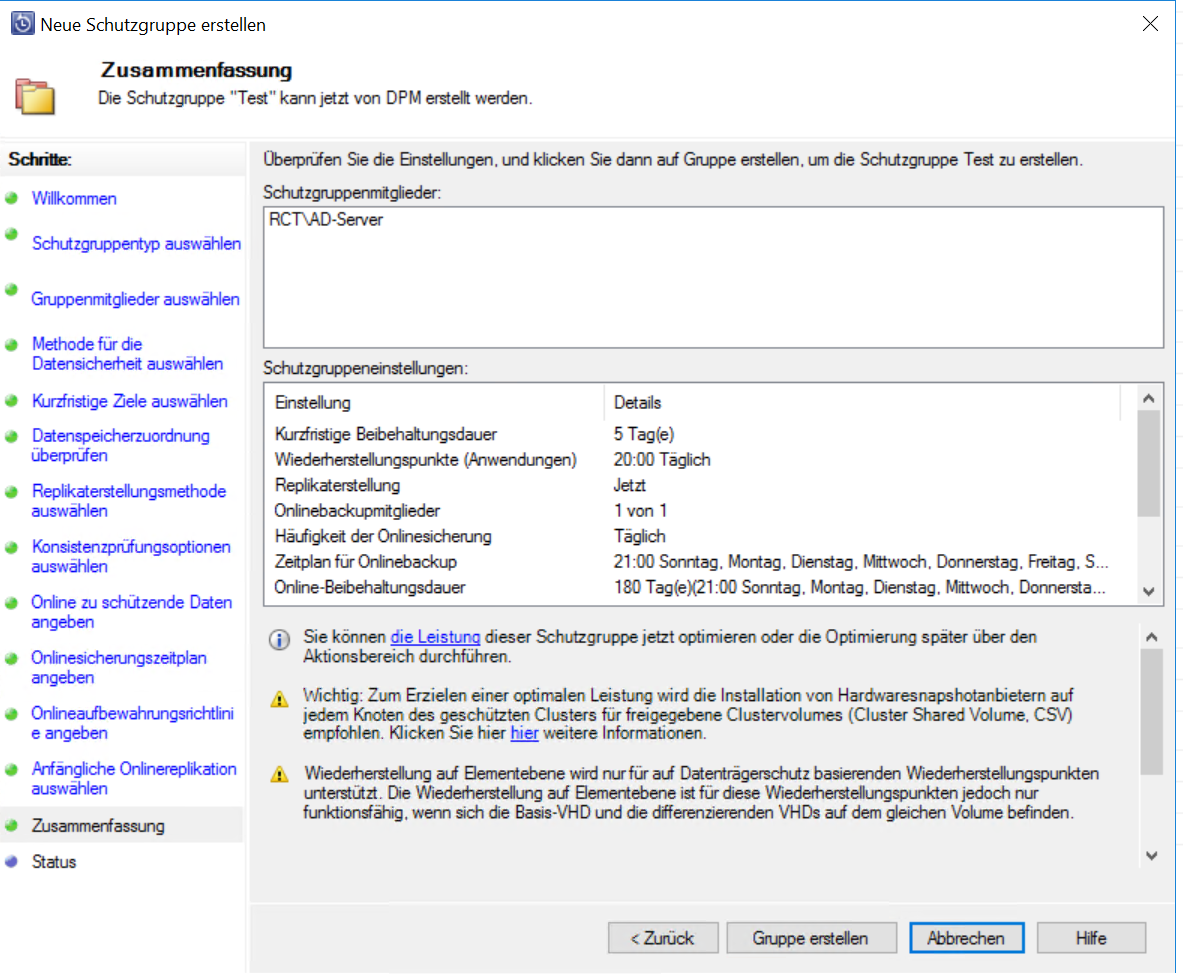Open Konsistenzprüfungsoptionen auswählen step
Screen dimensions: 1183x975
[131, 556]
